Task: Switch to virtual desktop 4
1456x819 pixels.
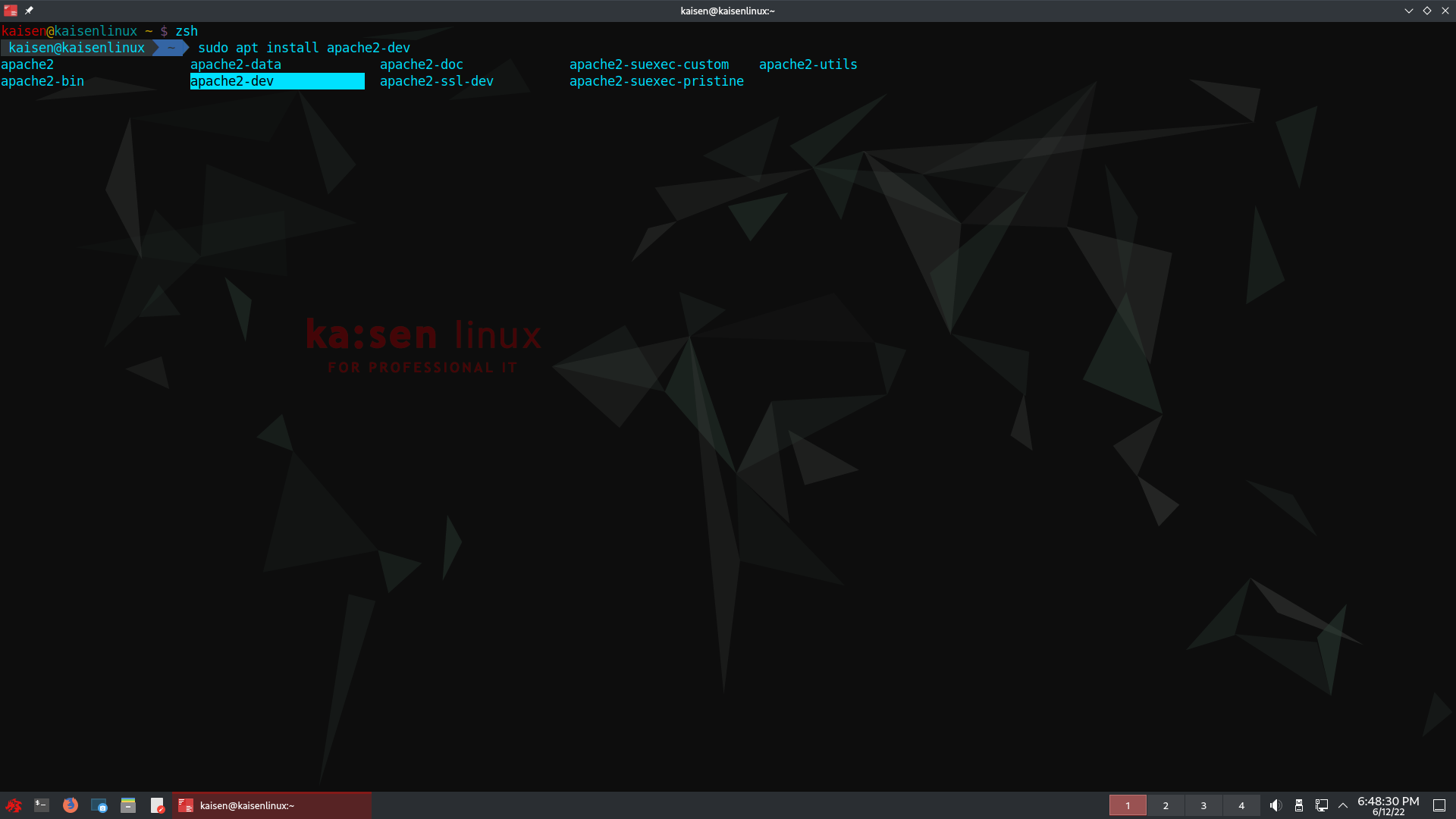Action: tap(1241, 805)
